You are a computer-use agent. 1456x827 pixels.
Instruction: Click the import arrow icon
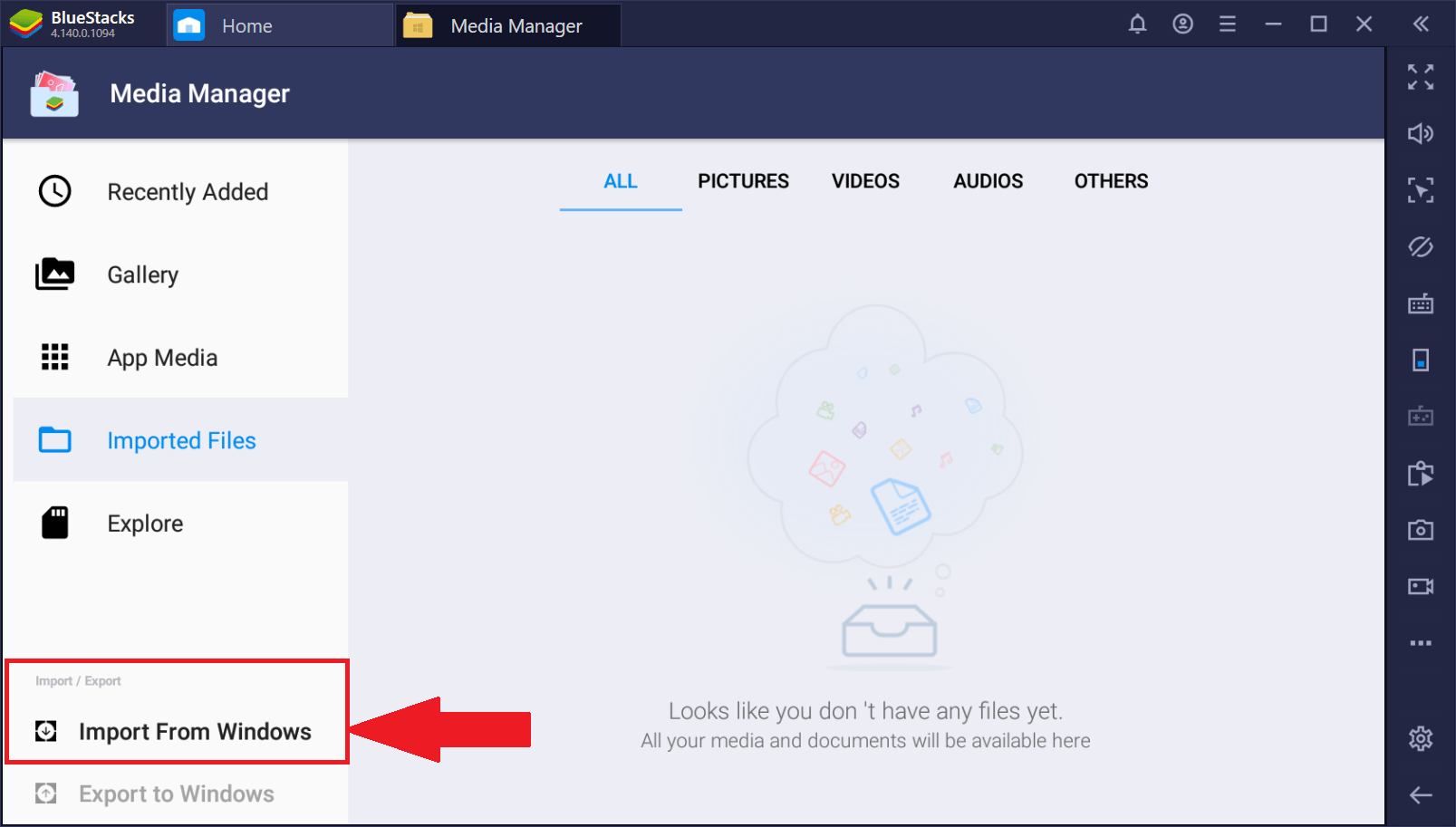(x=46, y=731)
